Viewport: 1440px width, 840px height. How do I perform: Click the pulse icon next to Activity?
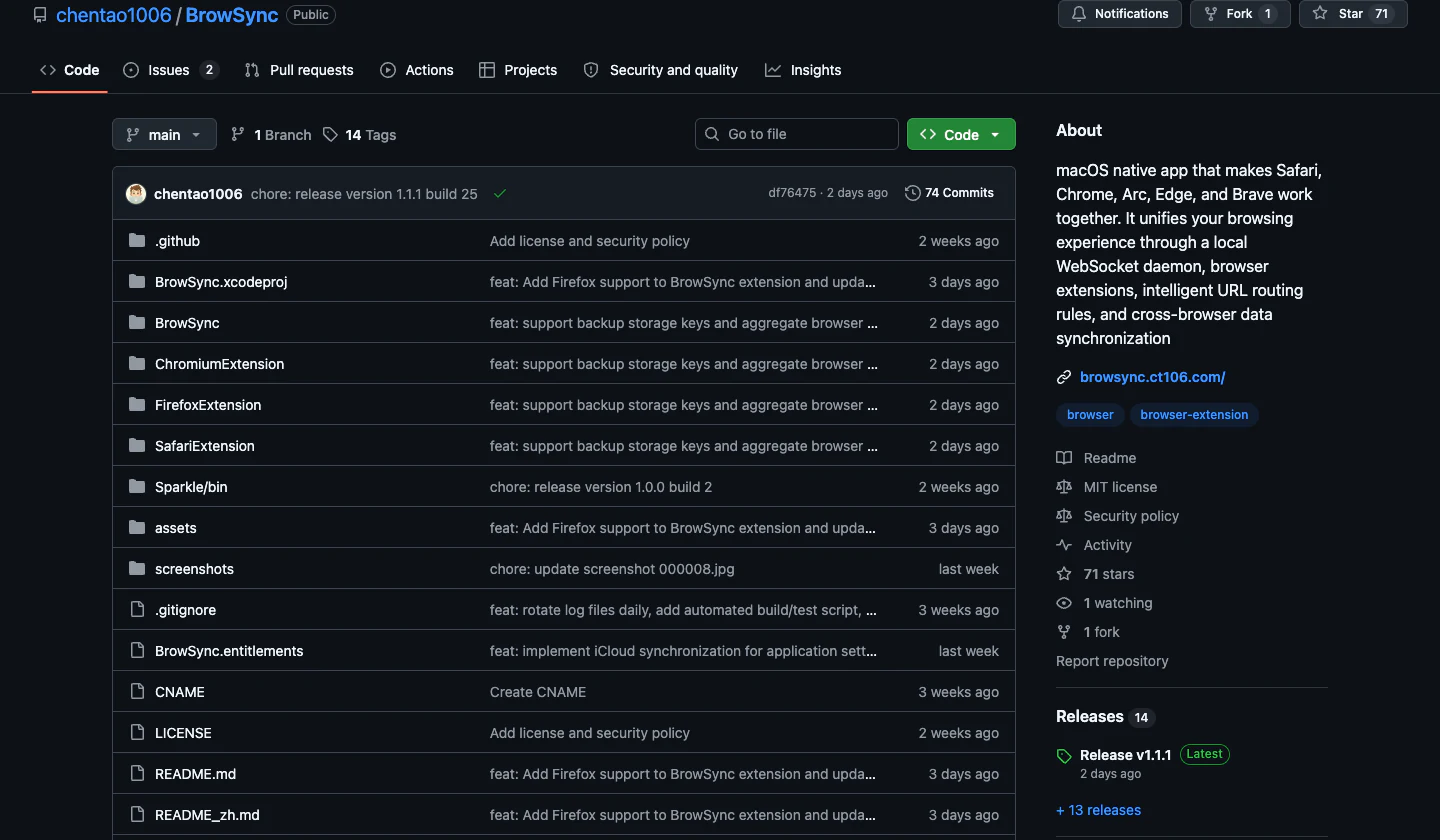pyautogui.click(x=1064, y=545)
